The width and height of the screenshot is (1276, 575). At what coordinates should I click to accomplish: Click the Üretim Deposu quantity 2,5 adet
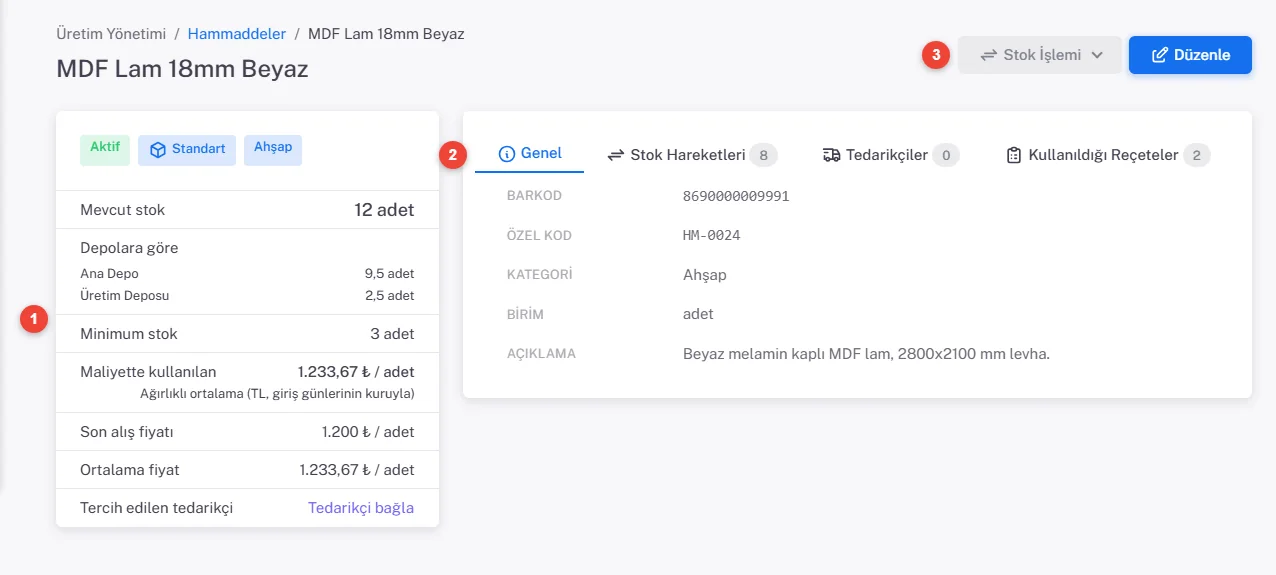click(x=389, y=296)
